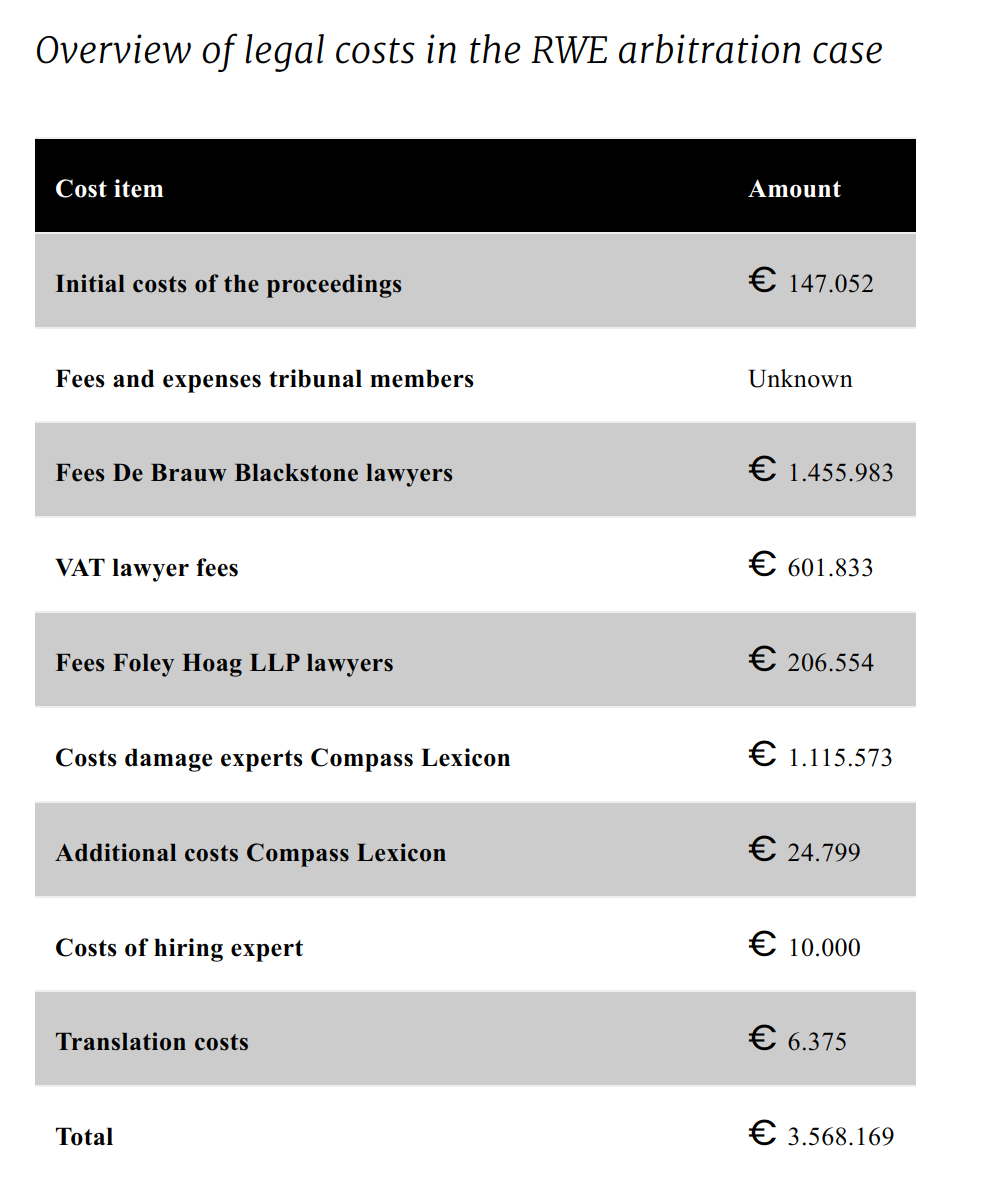Click the € 1.115.573 amount
The image size is (982, 1196).
tap(820, 755)
